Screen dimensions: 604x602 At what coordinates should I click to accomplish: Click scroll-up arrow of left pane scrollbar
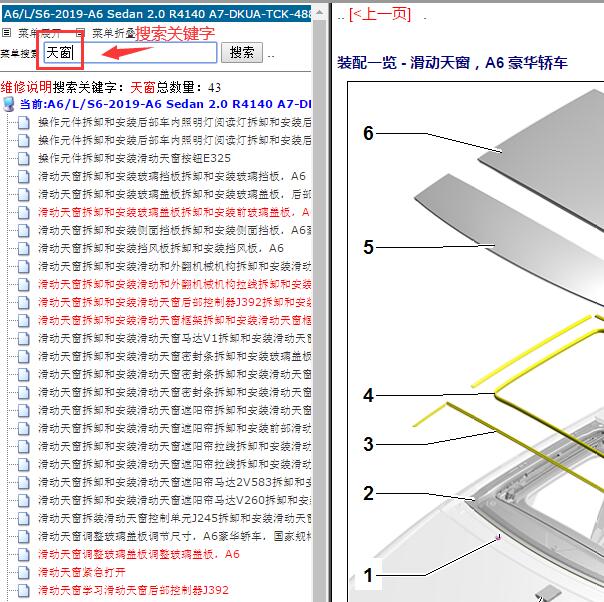pos(319,13)
